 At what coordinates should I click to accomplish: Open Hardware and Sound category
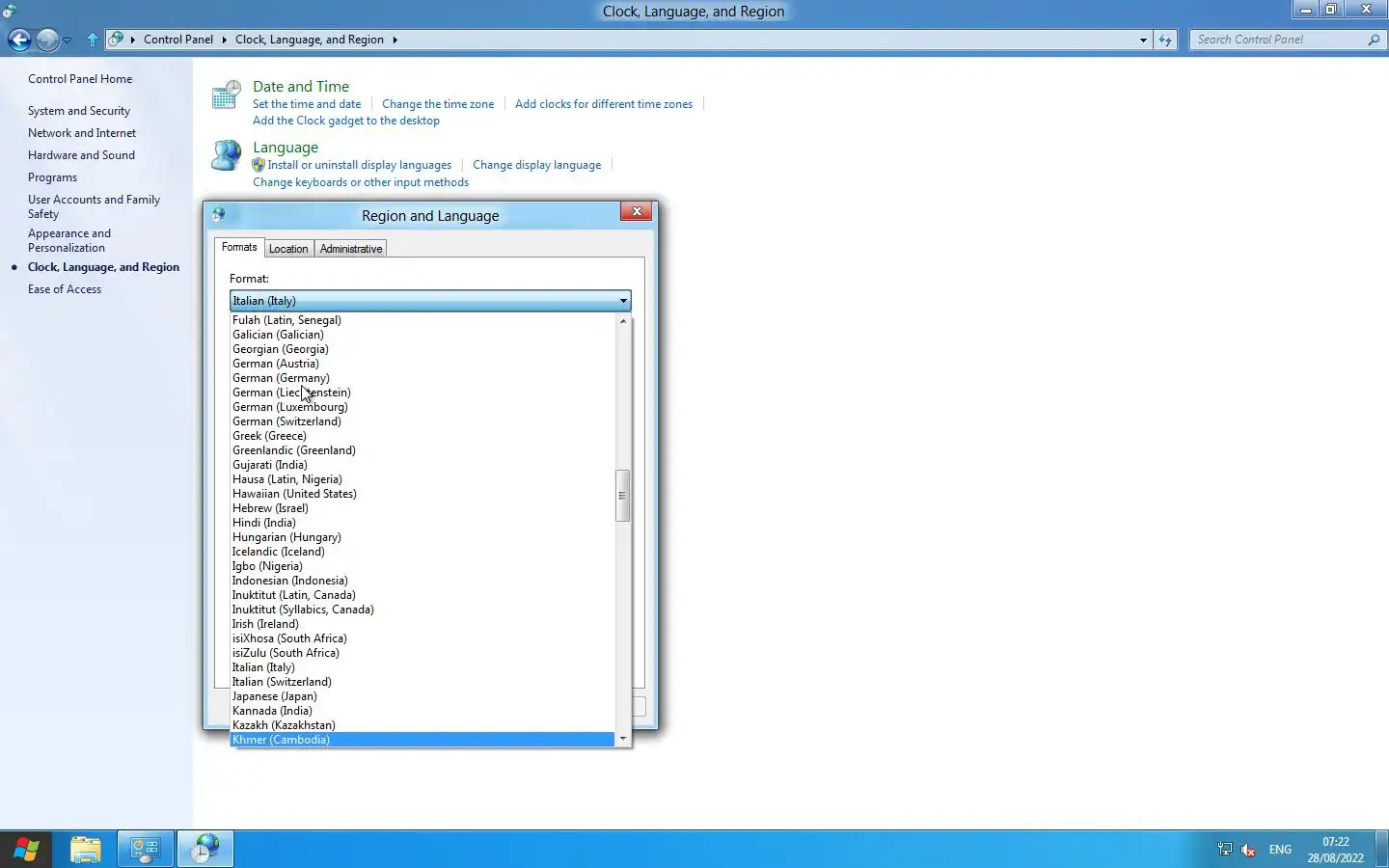81,155
